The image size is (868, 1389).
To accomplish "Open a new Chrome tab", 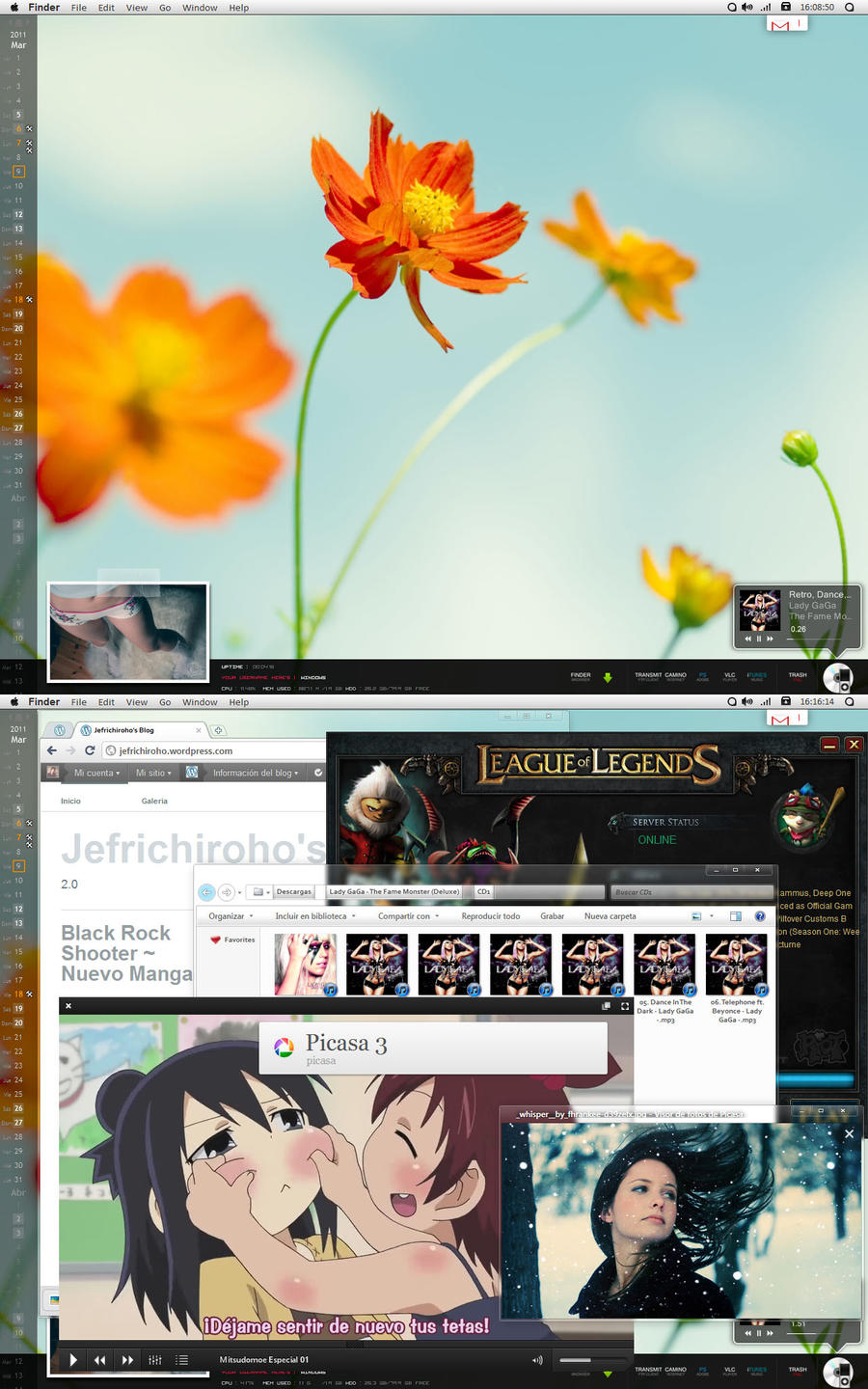I will click(x=218, y=730).
